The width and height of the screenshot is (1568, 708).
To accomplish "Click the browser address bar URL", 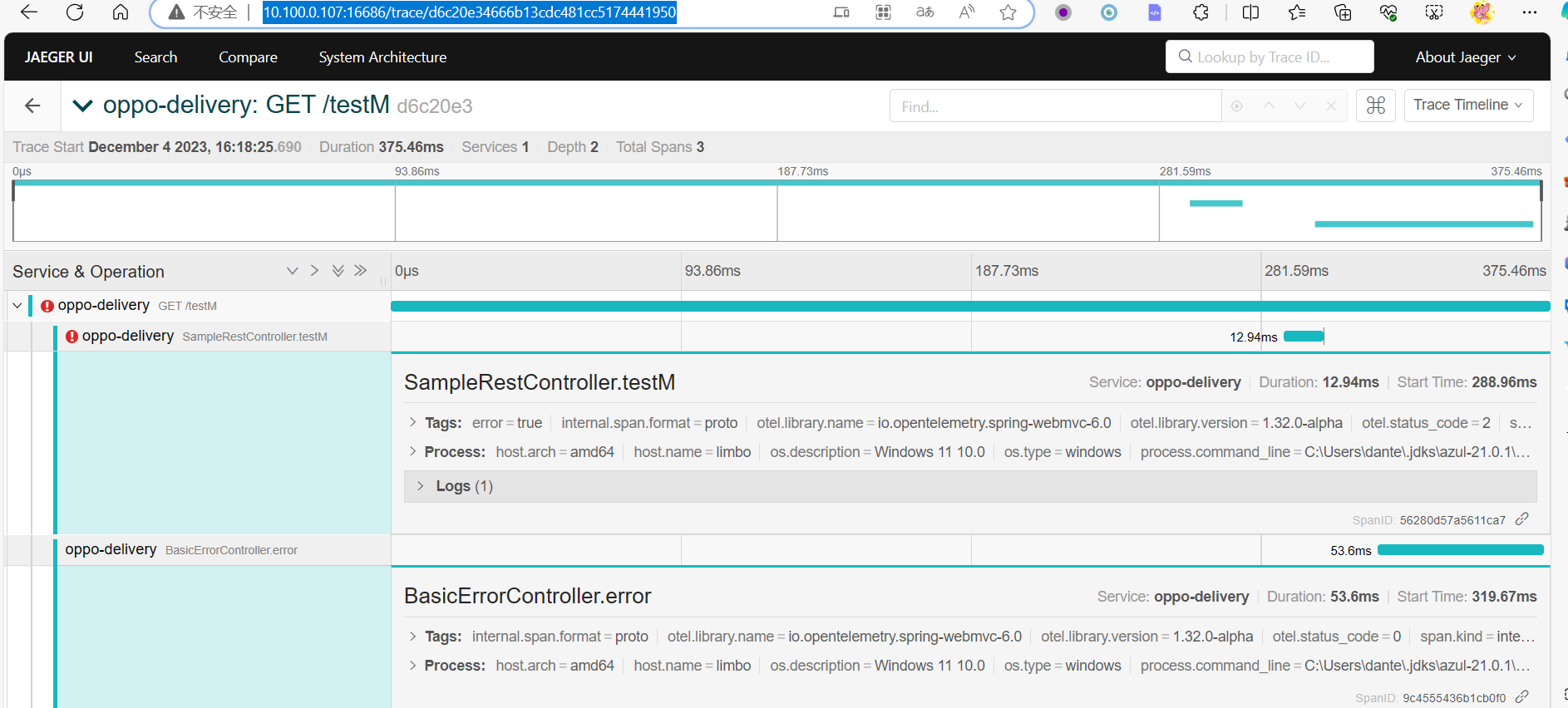I will [470, 12].
